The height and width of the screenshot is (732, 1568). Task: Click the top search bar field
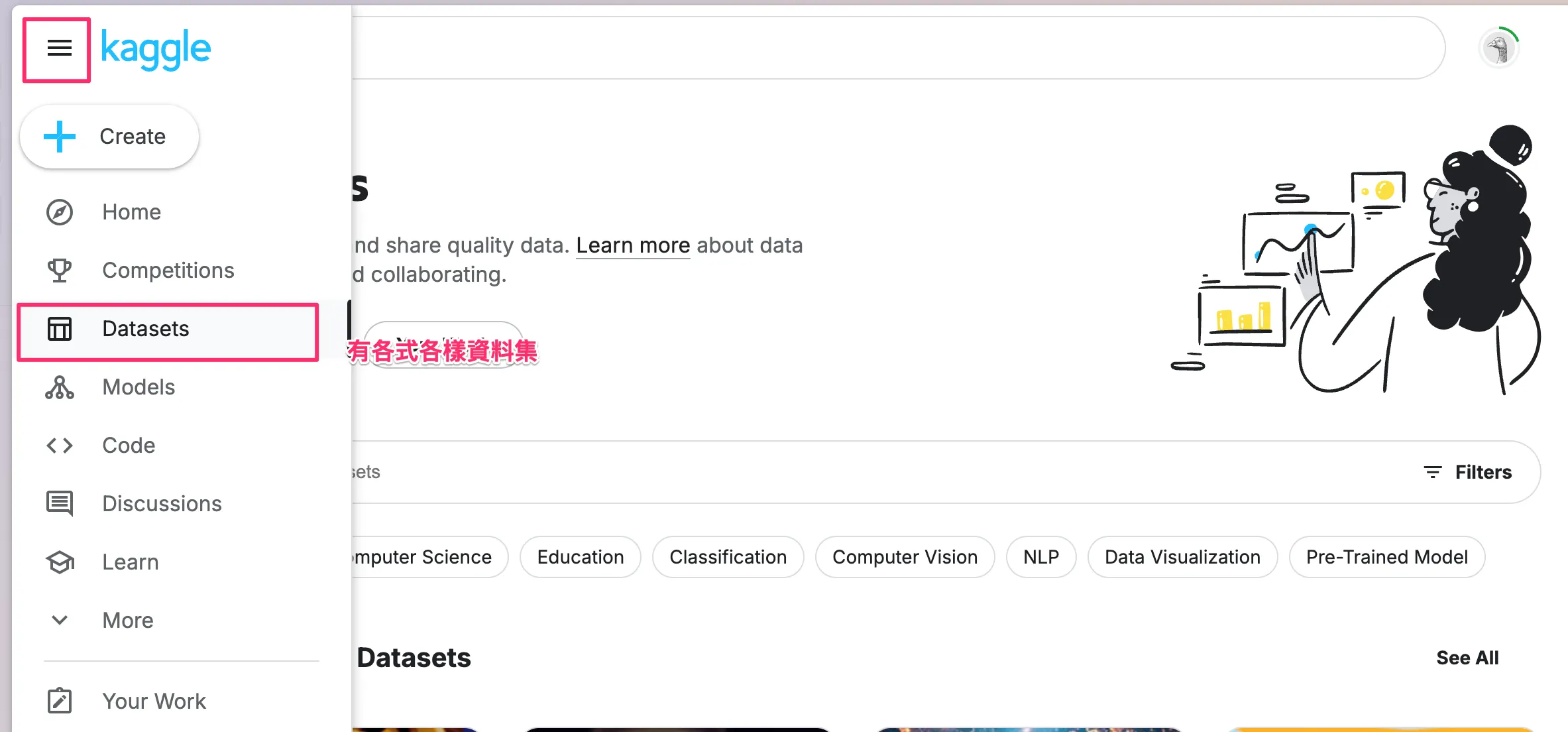895,48
